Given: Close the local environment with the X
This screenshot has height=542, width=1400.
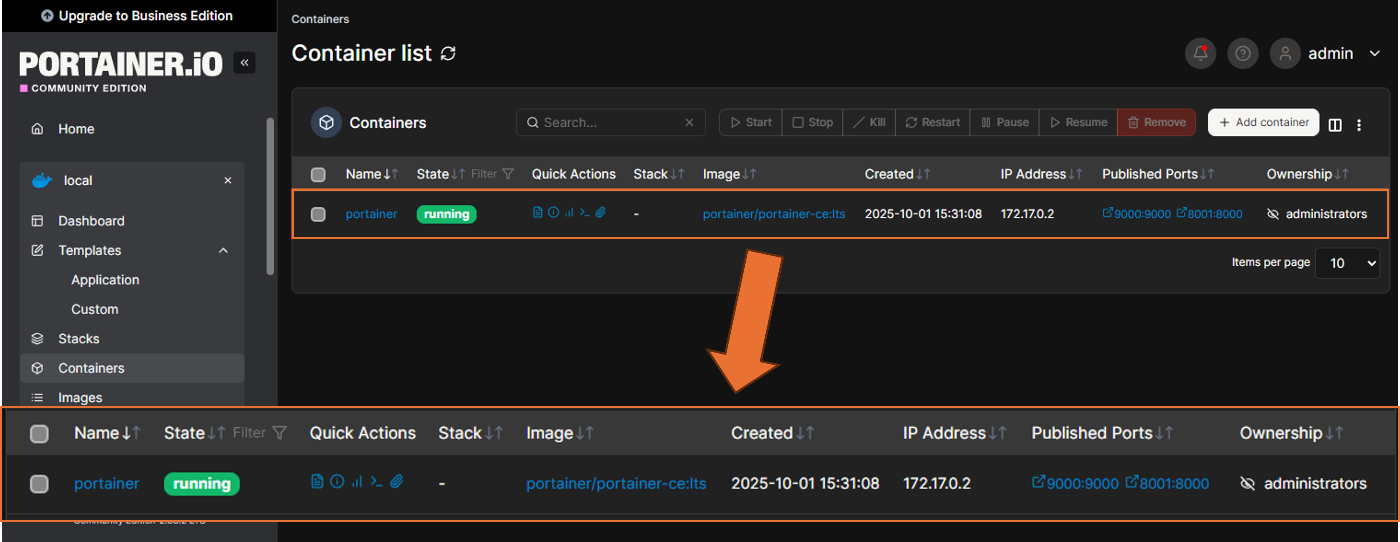Looking at the screenshot, I should [228, 181].
